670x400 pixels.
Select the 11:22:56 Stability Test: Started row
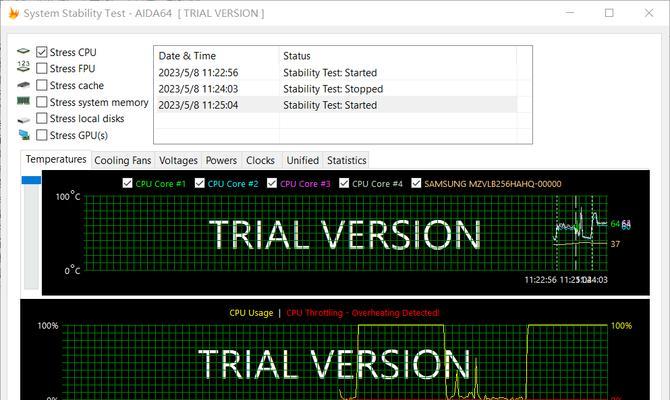point(335,73)
